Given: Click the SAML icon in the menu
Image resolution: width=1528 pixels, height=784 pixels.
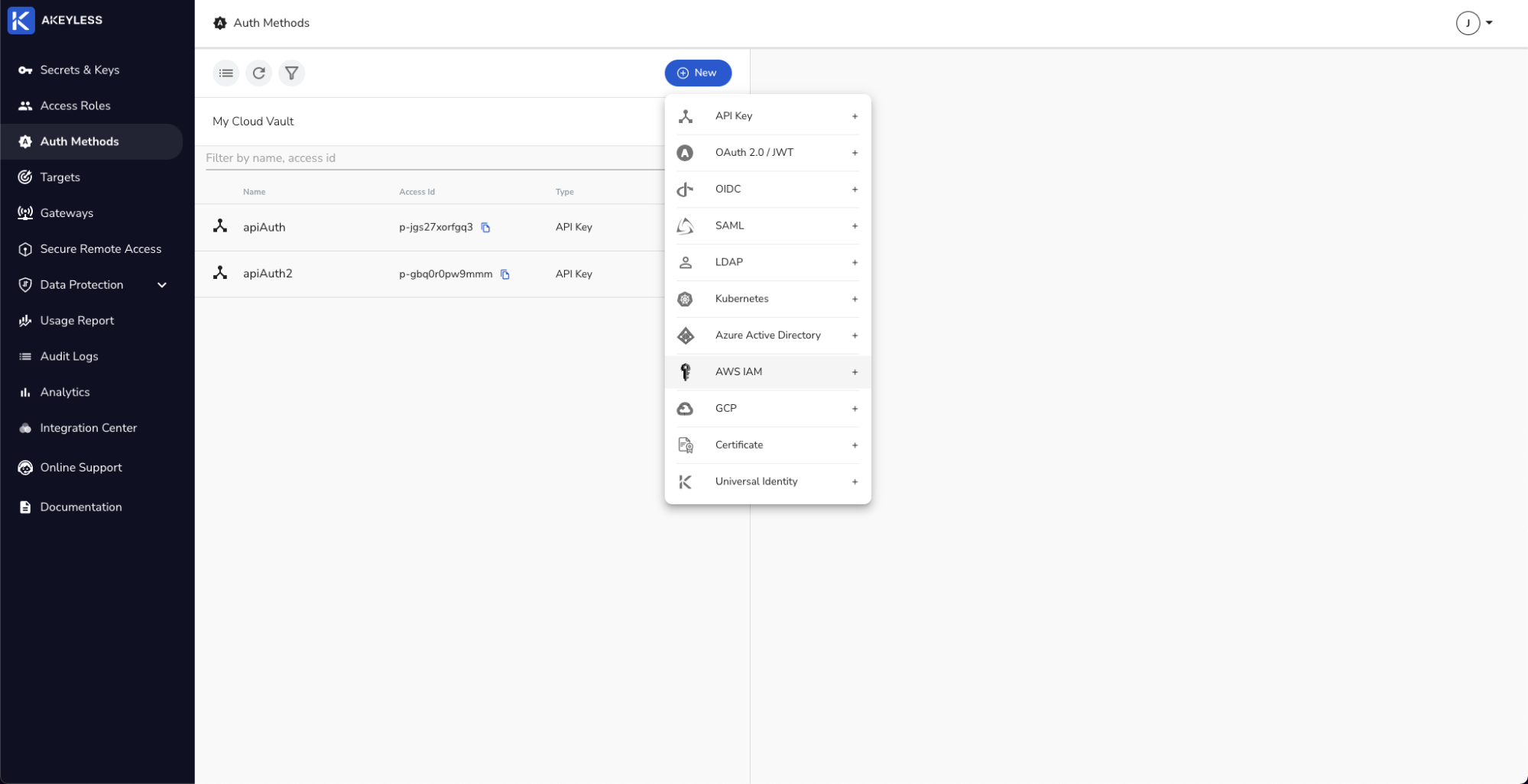Looking at the screenshot, I should tap(685, 226).
